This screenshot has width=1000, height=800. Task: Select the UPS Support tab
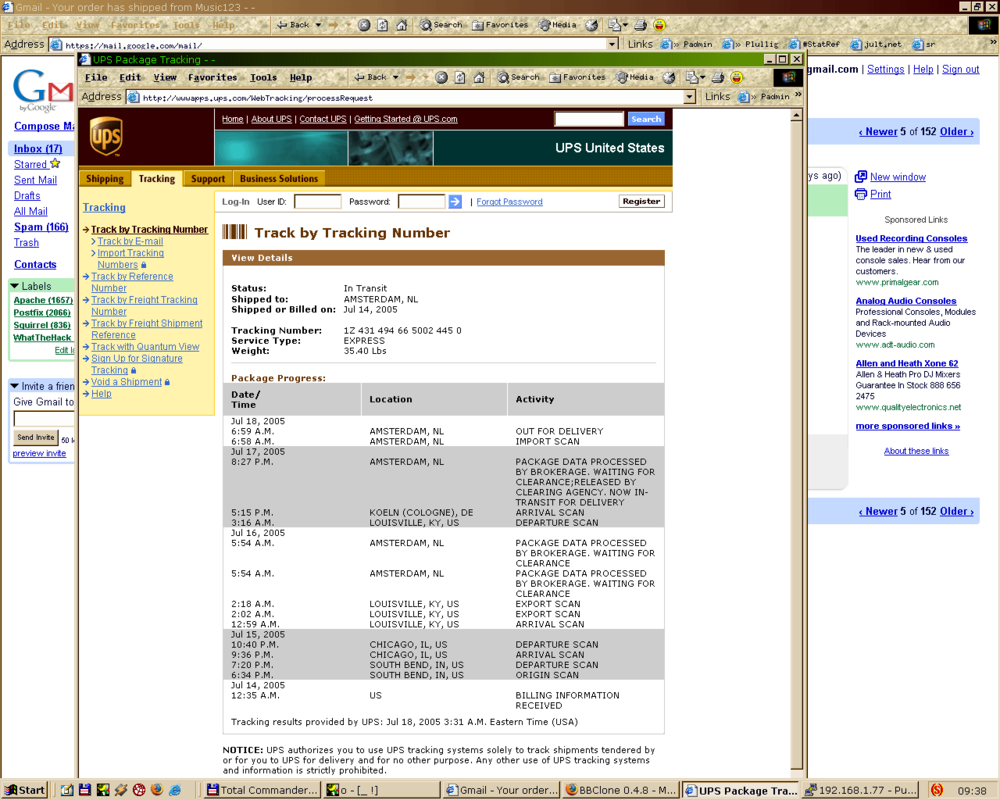click(208, 179)
